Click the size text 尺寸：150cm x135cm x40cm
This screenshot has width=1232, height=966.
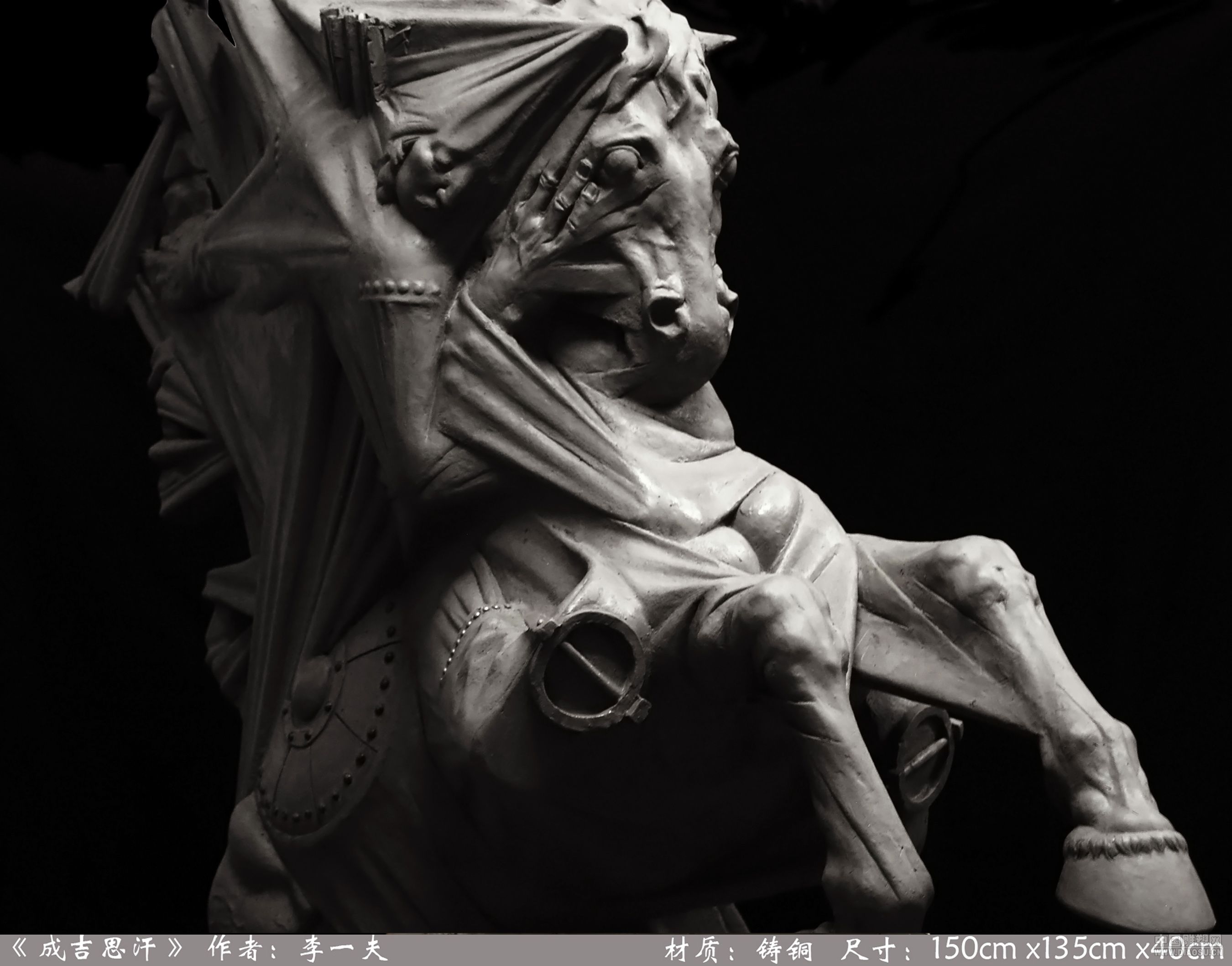1032,950
